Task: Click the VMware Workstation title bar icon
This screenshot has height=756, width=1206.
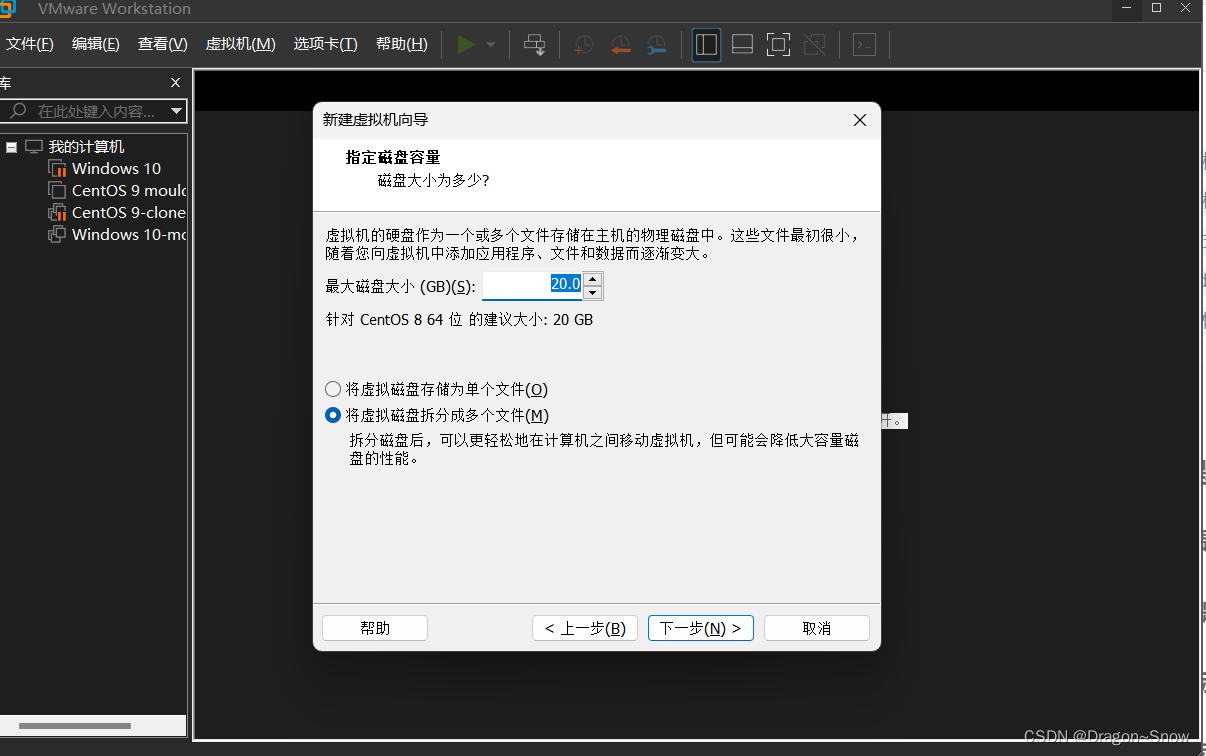Action: click(x=7, y=8)
